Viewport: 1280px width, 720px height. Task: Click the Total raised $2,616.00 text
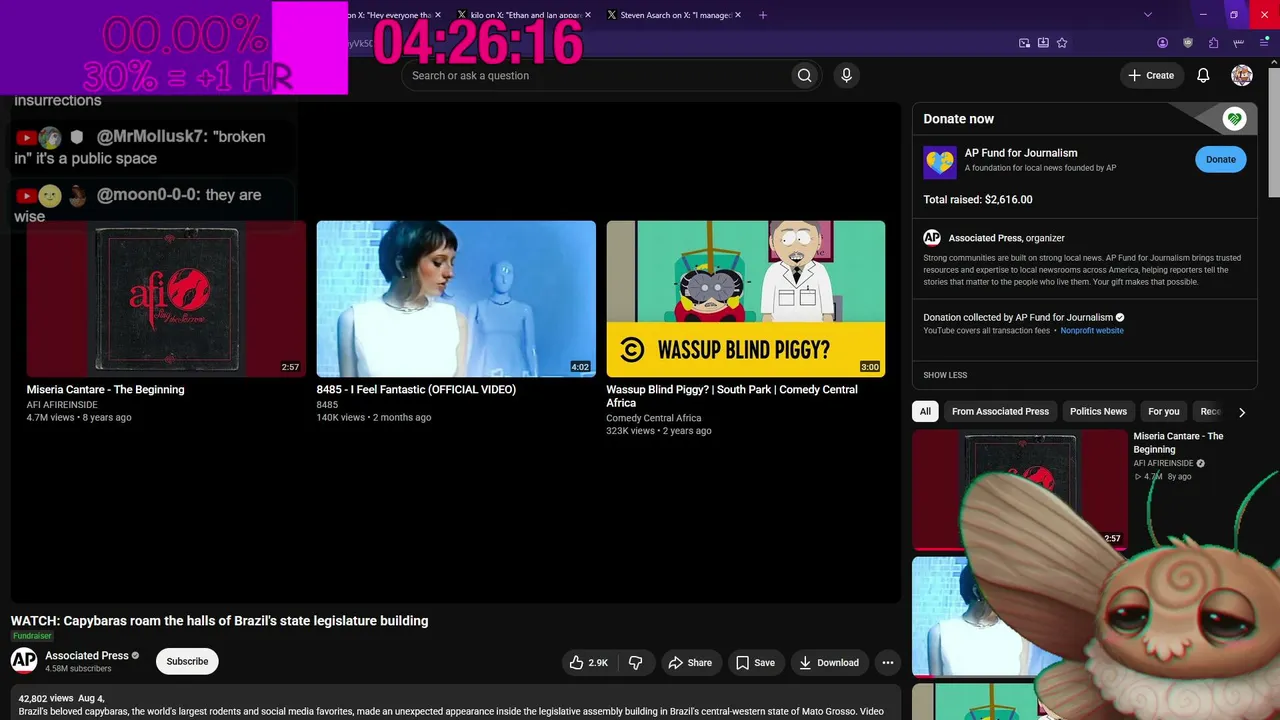[x=978, y=200]
